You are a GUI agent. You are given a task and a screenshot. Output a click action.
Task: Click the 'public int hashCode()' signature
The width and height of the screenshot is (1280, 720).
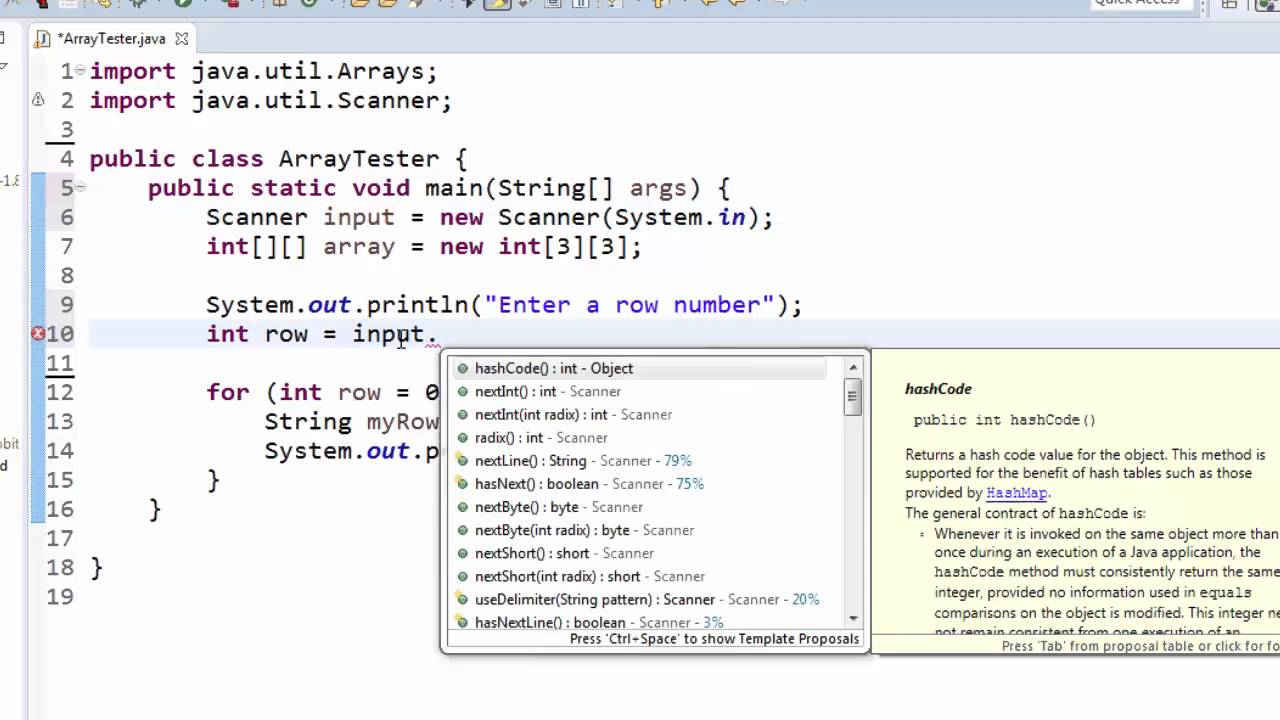click(x=1004, y=420)
